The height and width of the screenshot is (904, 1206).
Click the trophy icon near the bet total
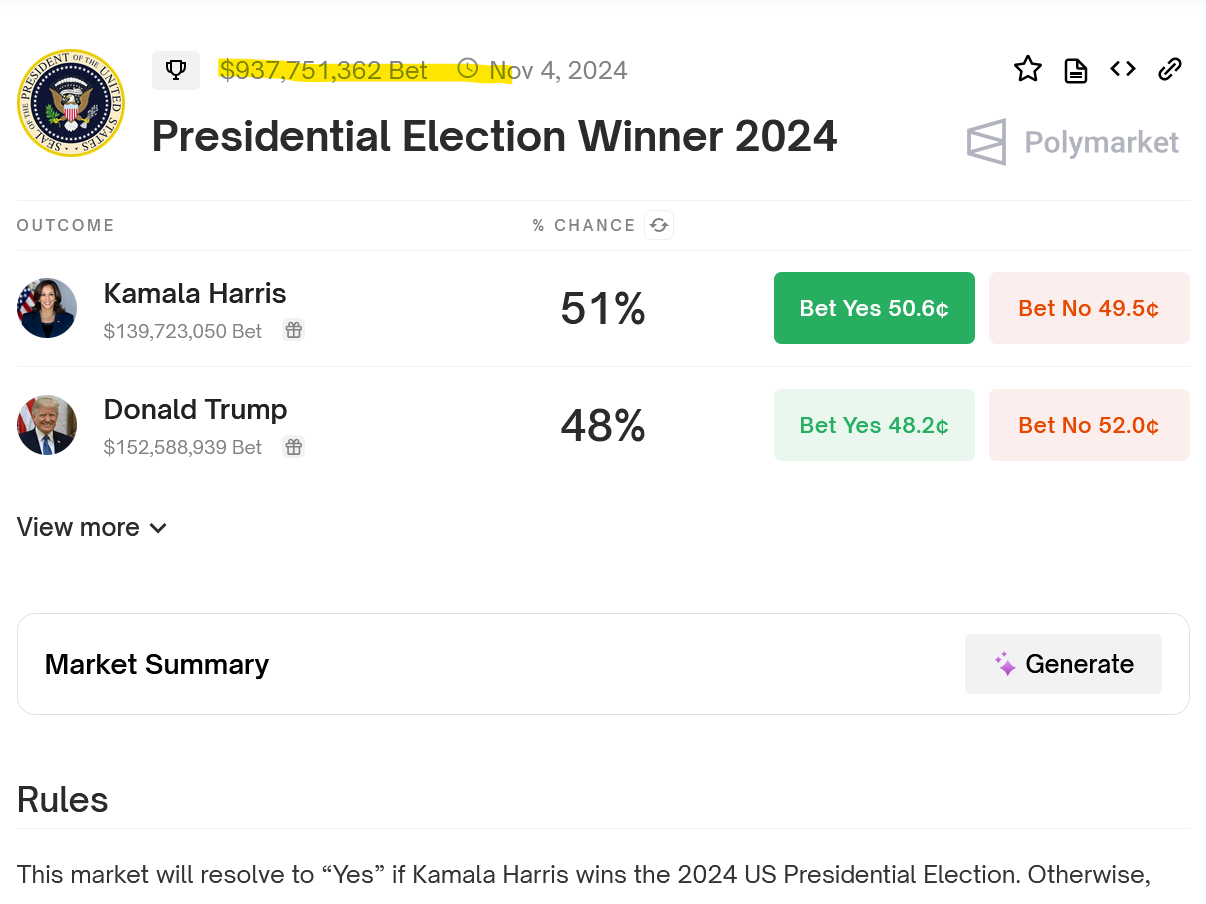[176, 70]
